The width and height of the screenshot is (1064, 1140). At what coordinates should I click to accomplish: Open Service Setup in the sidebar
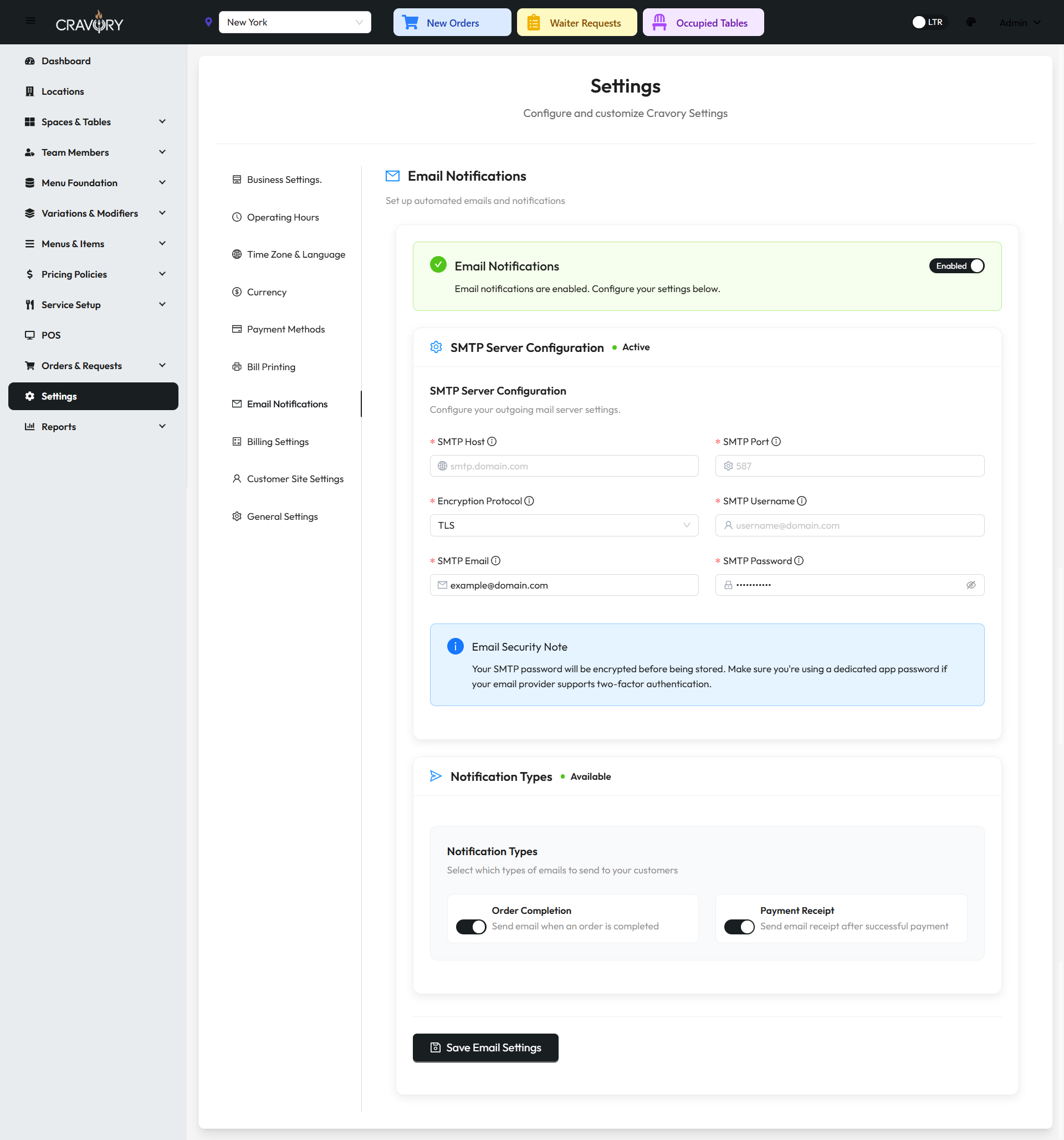[94, 304]
